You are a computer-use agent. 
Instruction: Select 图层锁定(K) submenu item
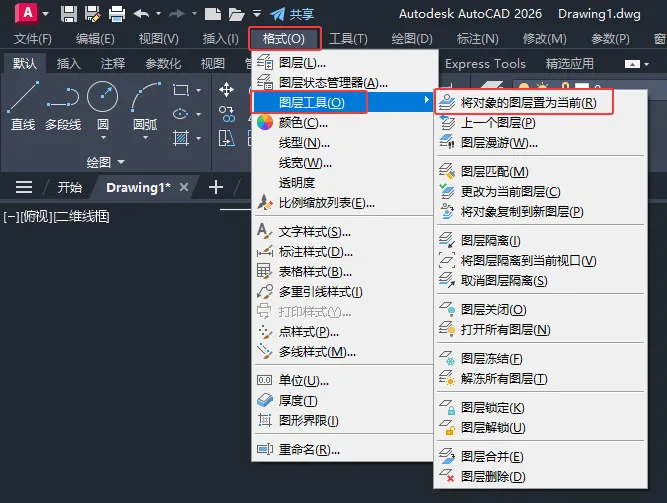tap(540, 408)
